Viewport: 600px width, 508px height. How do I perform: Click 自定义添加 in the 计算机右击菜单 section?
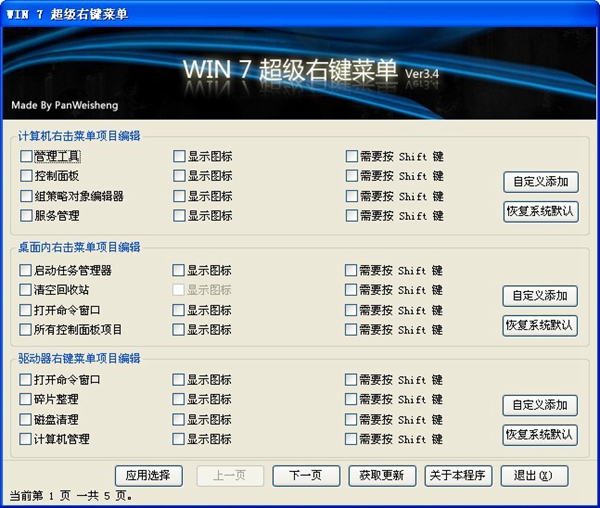pyautogui.click(x=541, y=182)
